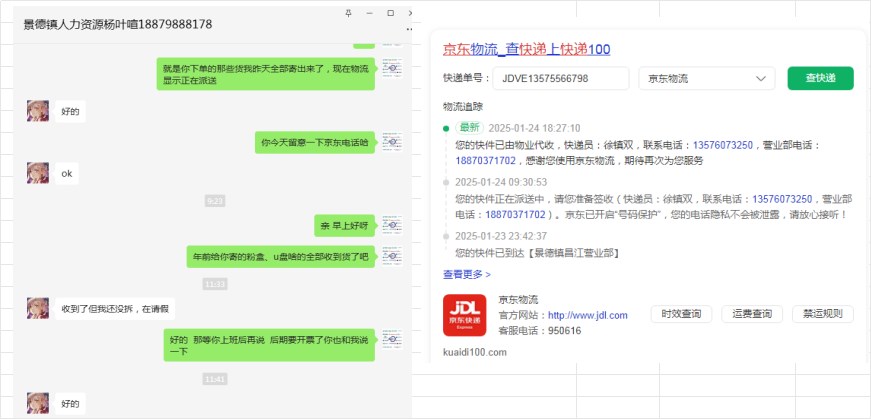Click phone 18870371702 in the 09:30:53 entry

(515, 215)
